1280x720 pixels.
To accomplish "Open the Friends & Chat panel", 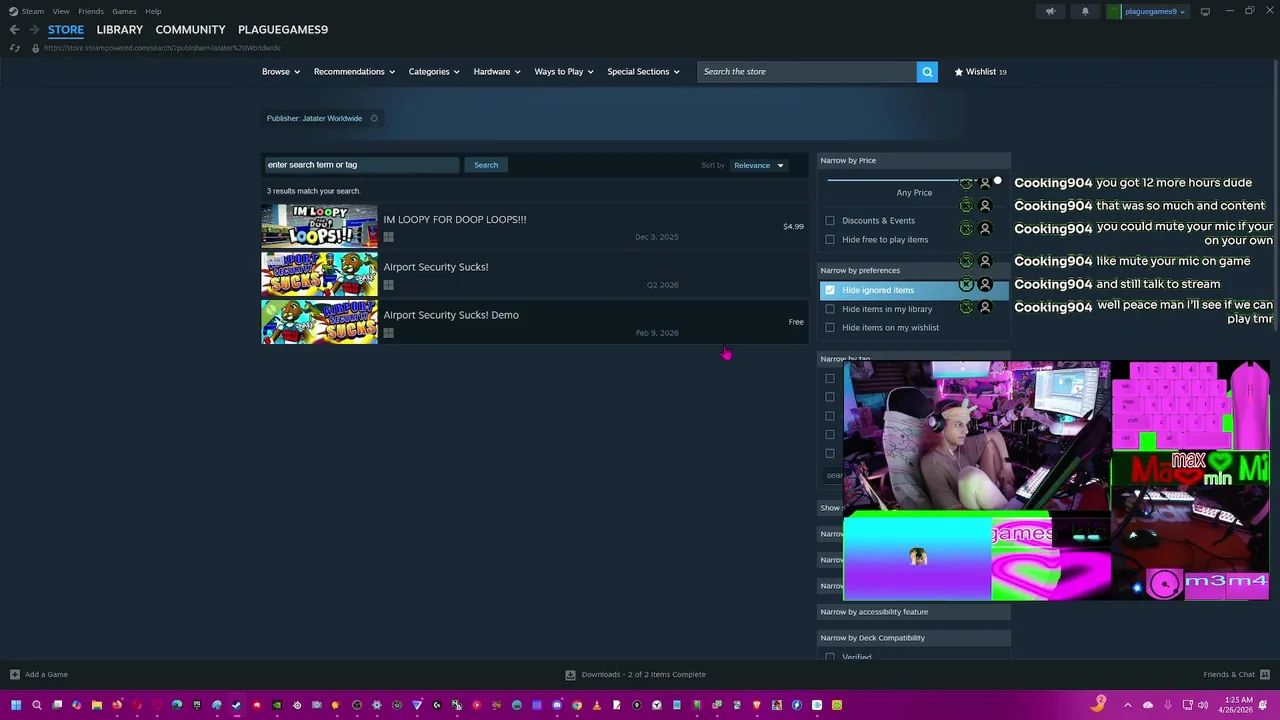I will click(x=1236, y=674).
